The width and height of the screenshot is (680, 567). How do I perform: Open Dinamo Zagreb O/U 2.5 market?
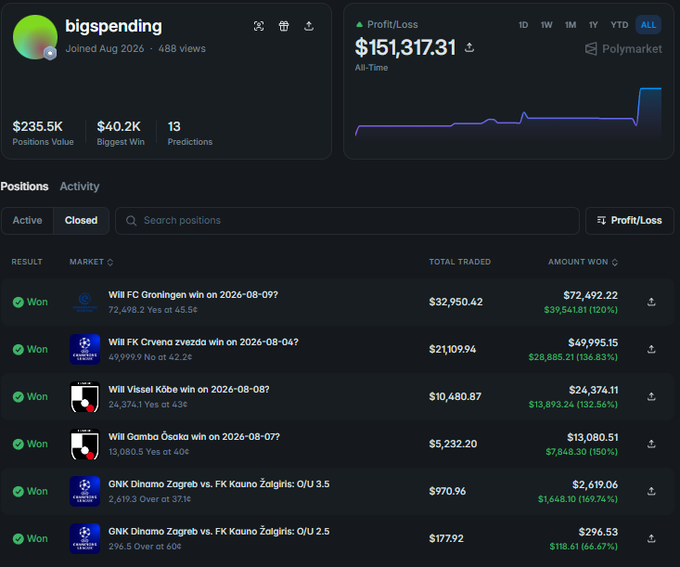click(219, 531)
